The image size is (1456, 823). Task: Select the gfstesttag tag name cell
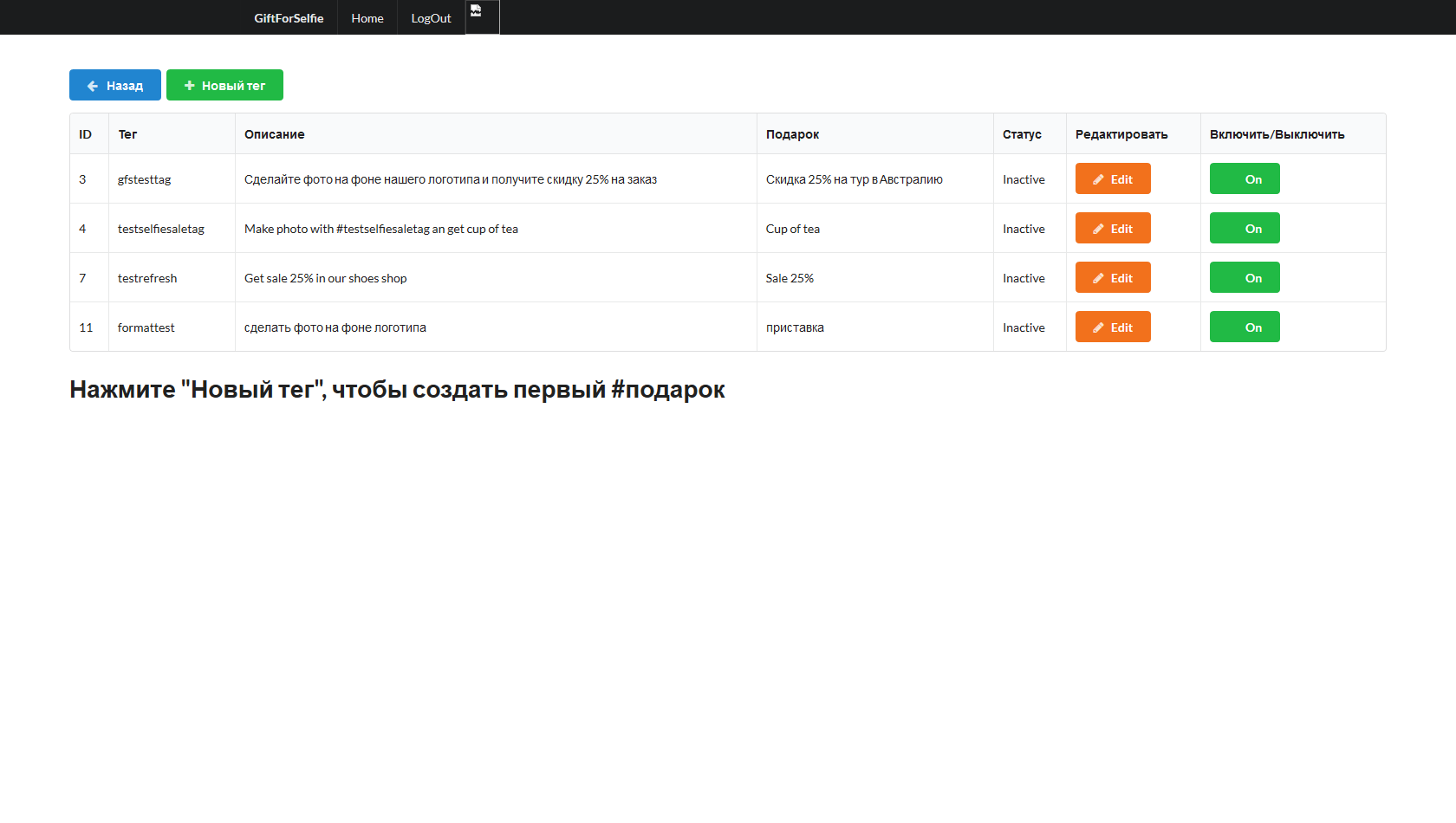point(172,179)
